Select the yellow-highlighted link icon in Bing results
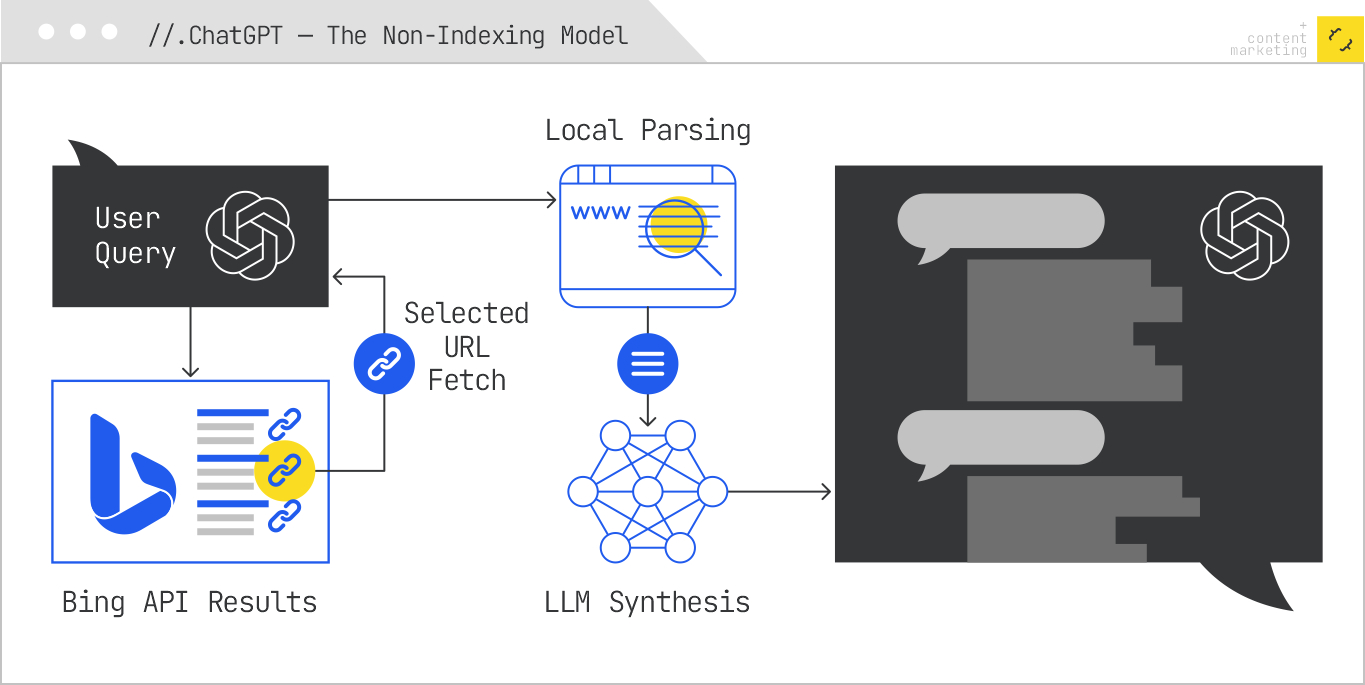1365x685 pixels. coord(285,469)
